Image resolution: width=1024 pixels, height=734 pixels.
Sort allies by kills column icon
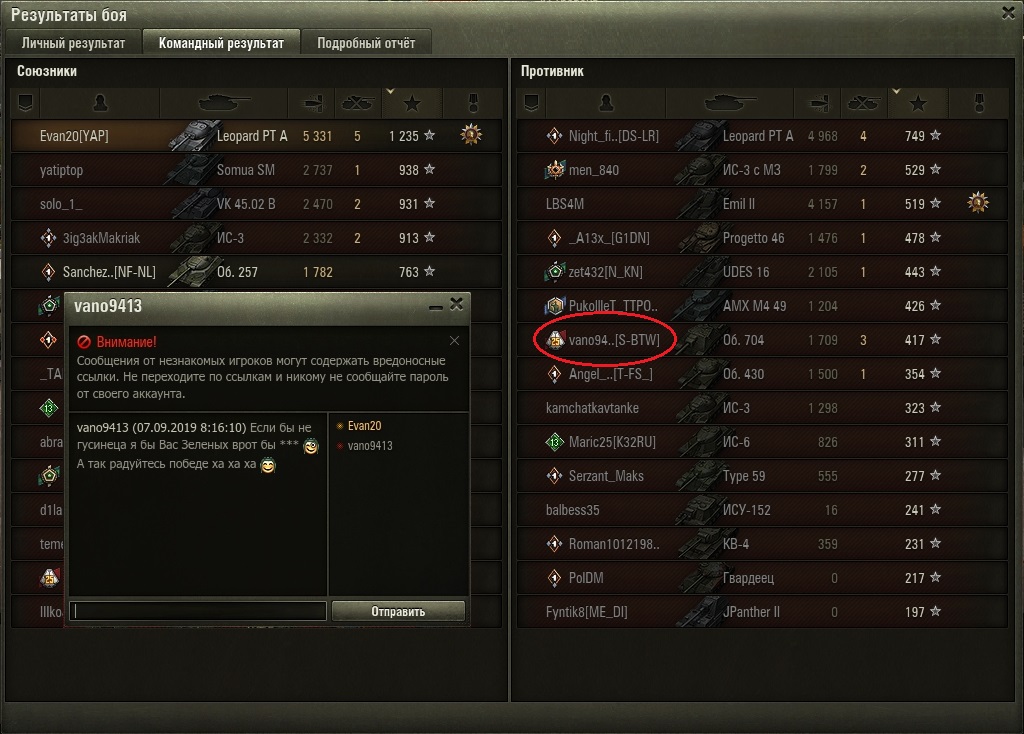(358, 103)
